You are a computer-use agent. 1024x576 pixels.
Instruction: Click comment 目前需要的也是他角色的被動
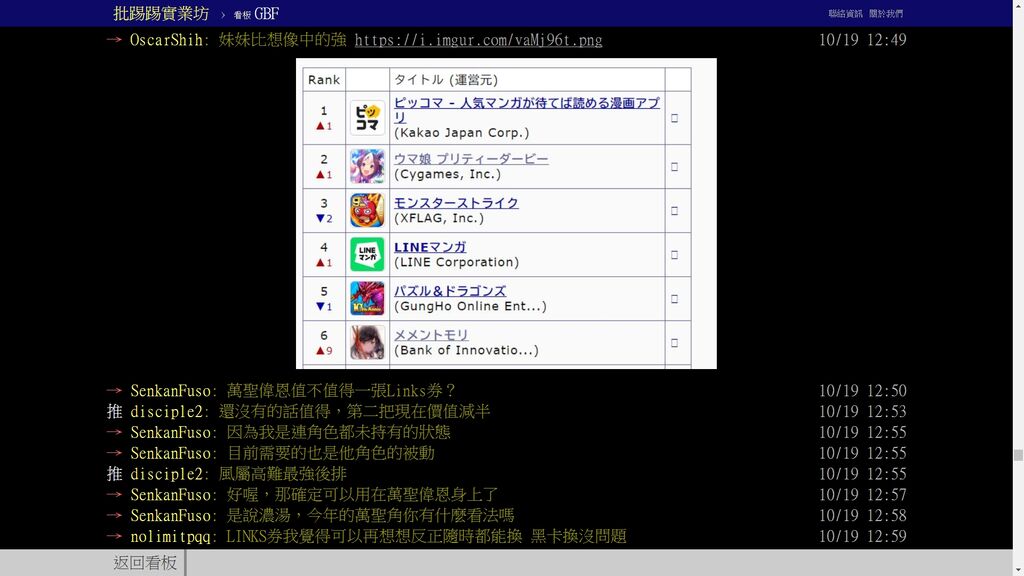(330, 453)
